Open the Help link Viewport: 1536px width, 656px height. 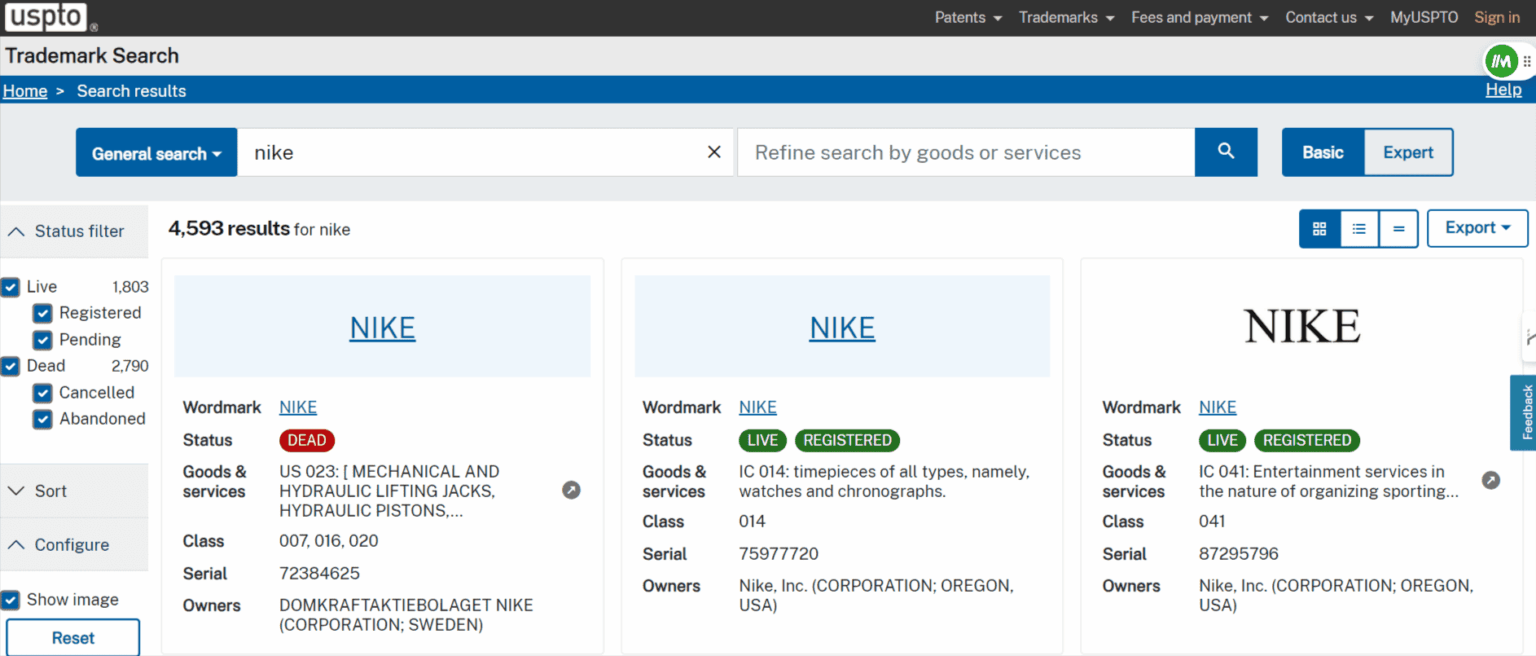[1503, 89]
